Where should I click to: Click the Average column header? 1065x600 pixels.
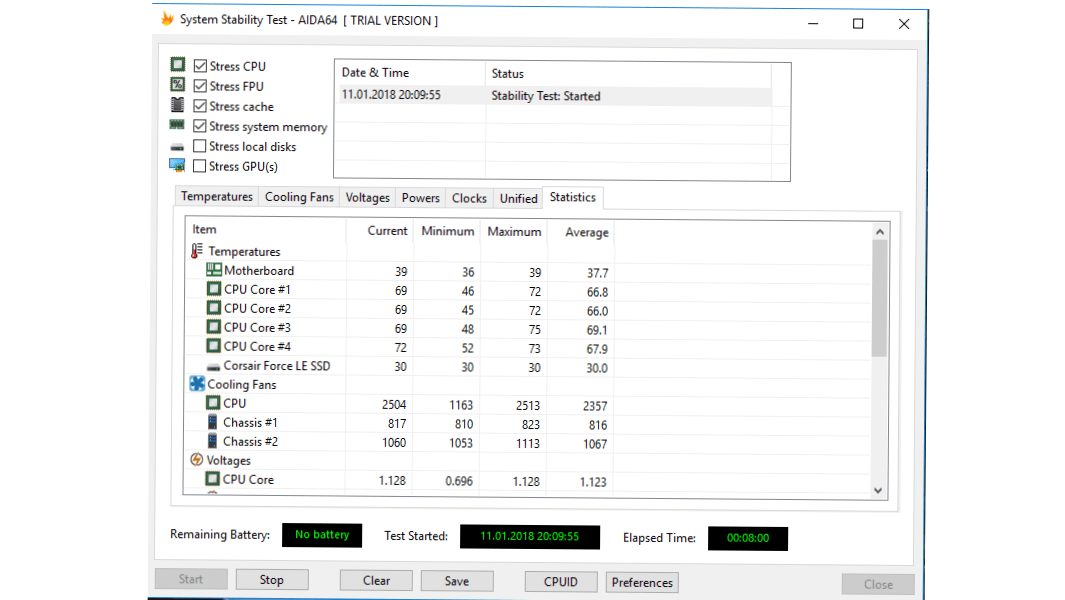581,232
